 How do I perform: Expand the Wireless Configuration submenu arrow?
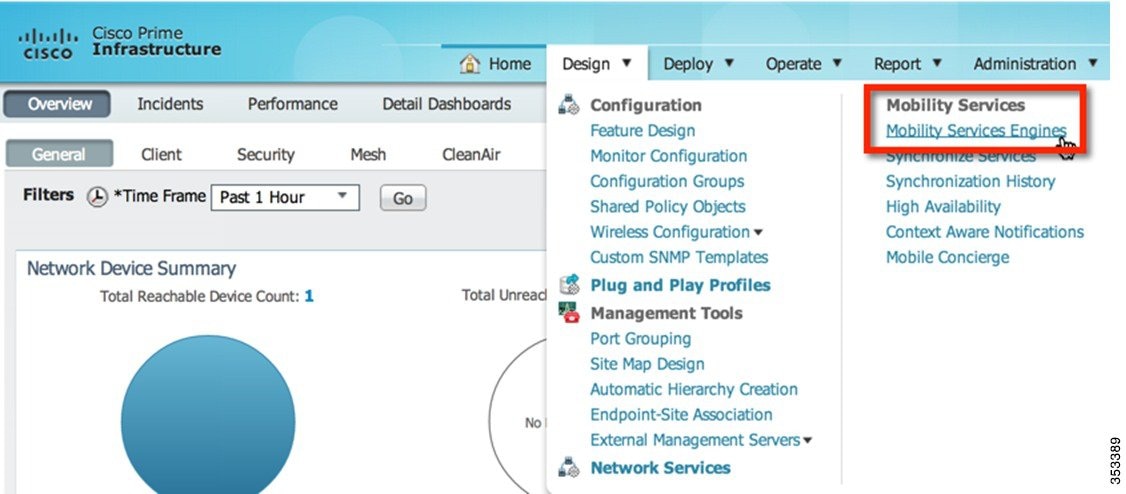coord(758,233)
